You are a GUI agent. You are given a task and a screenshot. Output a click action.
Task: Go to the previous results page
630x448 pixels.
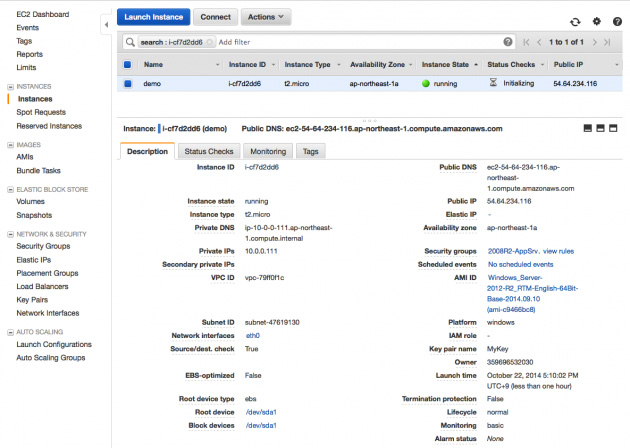539,42
